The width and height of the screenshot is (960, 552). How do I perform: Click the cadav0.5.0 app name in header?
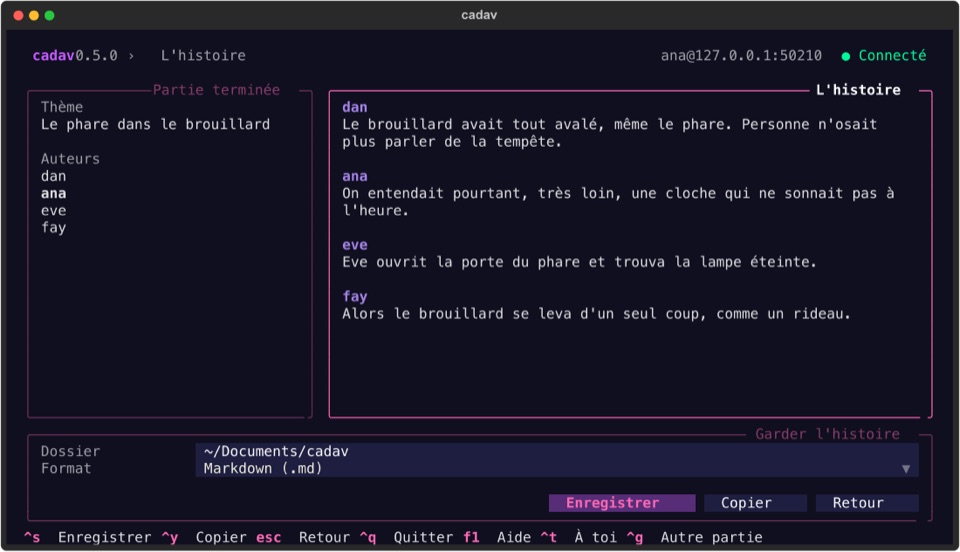(75, 56)
